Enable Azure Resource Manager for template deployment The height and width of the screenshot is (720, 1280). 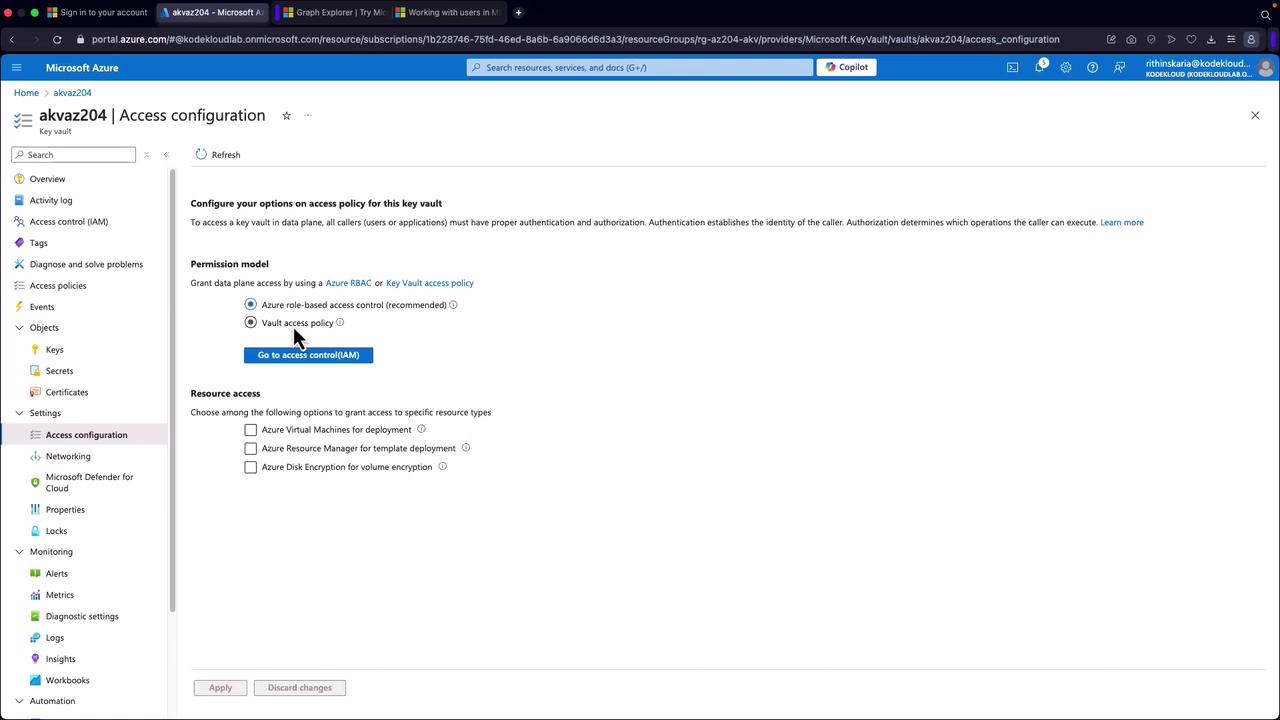(251, 448)
